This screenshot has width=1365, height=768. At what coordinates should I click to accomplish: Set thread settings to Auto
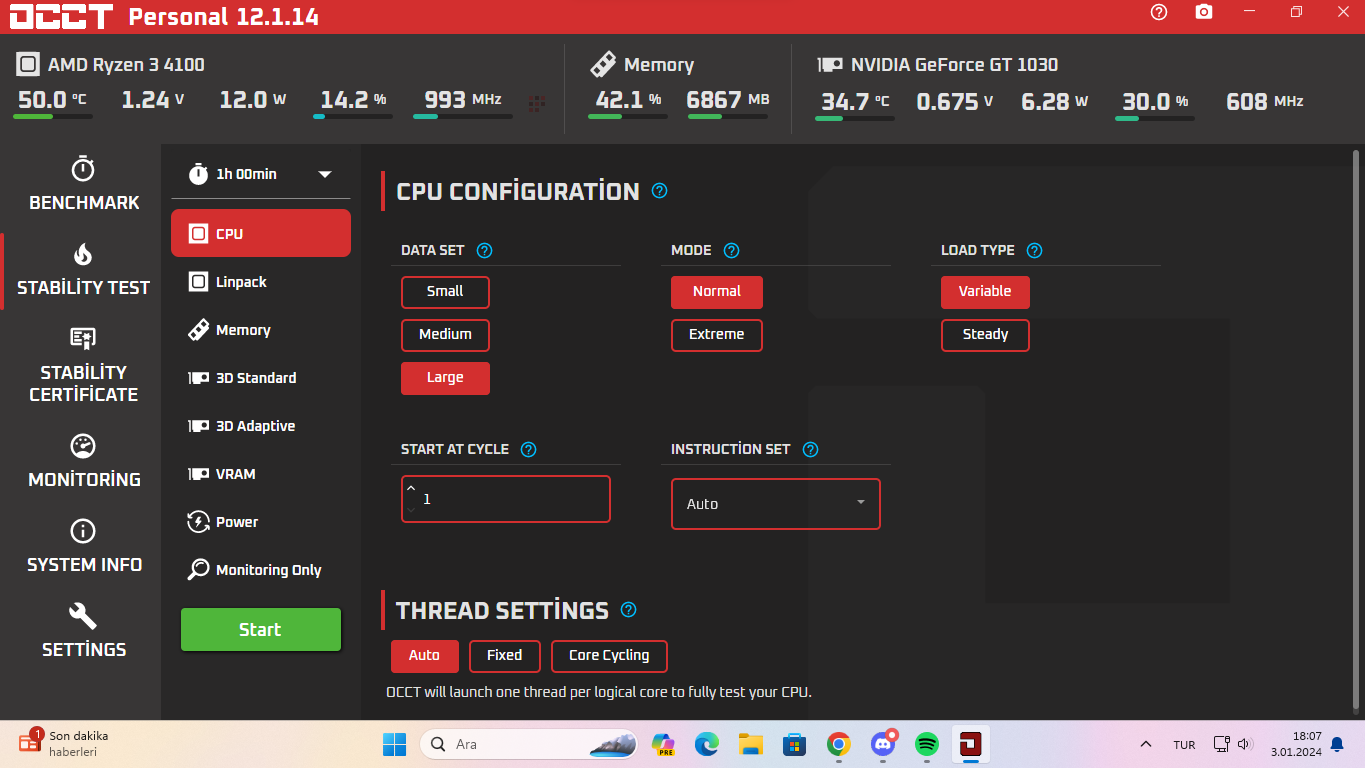pos(424,656)
